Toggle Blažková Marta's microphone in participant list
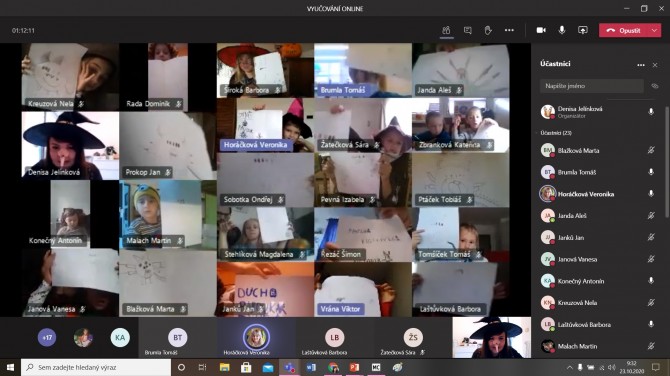The width and height of the screenshot is (670, 376). pos(651,150)
